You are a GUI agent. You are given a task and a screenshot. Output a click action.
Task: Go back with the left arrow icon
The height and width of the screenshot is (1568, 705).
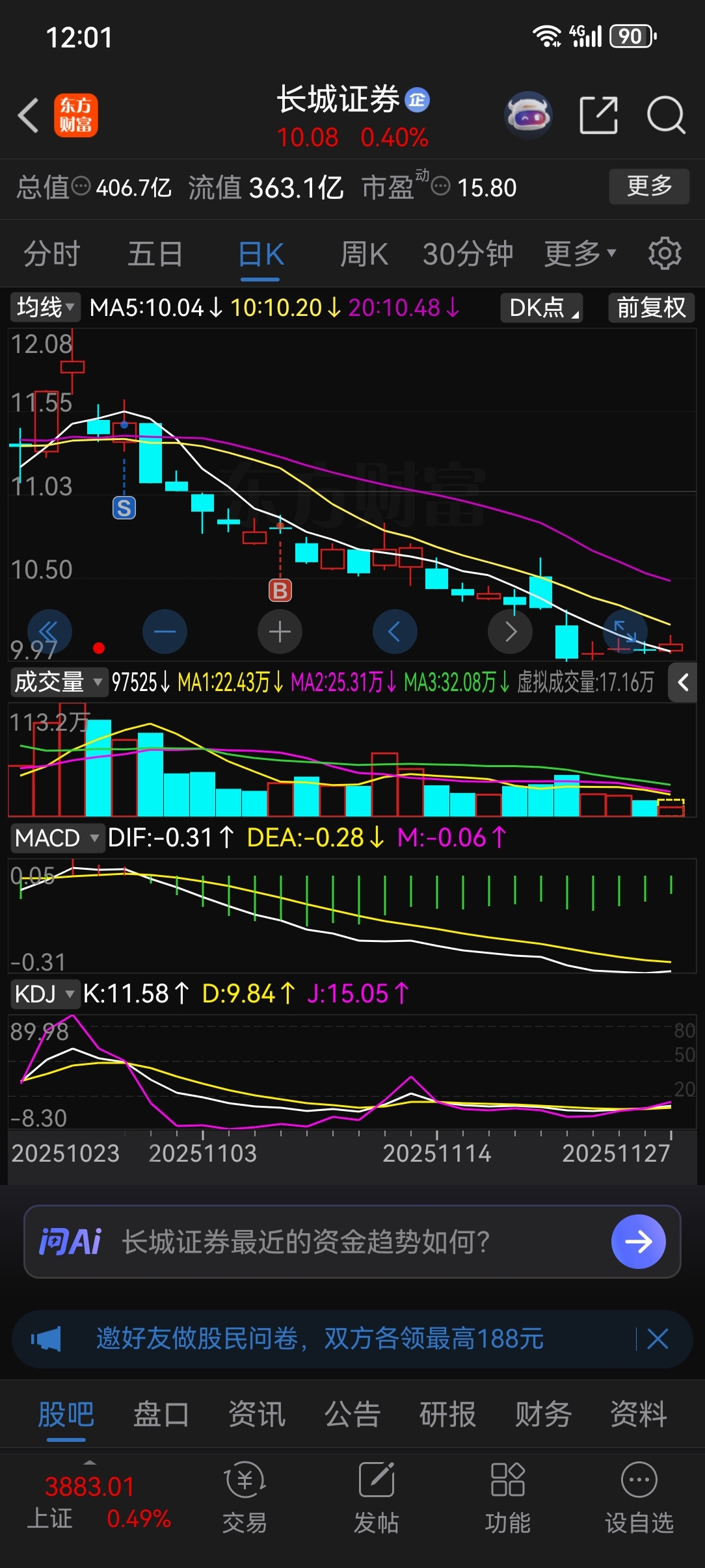pos(28,116)
